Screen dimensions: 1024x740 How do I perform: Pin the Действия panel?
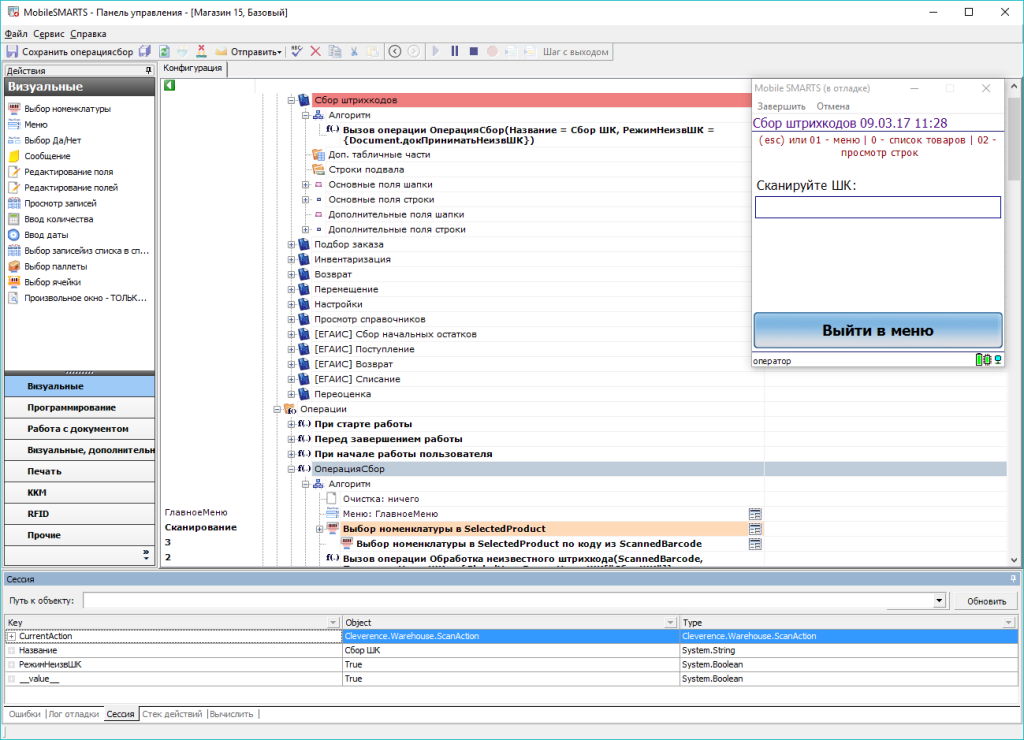[x=148, y=70]
